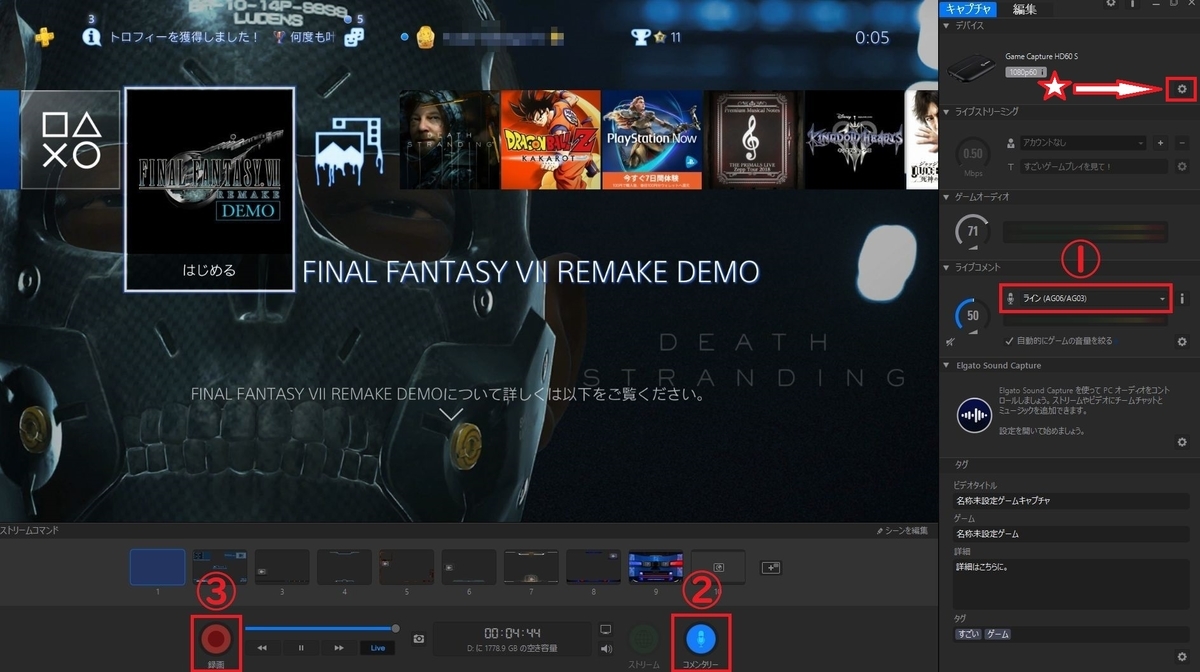The width and height of the screenshot is (1200, 672).
Task: Mute the commentary with the speaker icon
Action: pyautogui.click(x=950, y=342)
